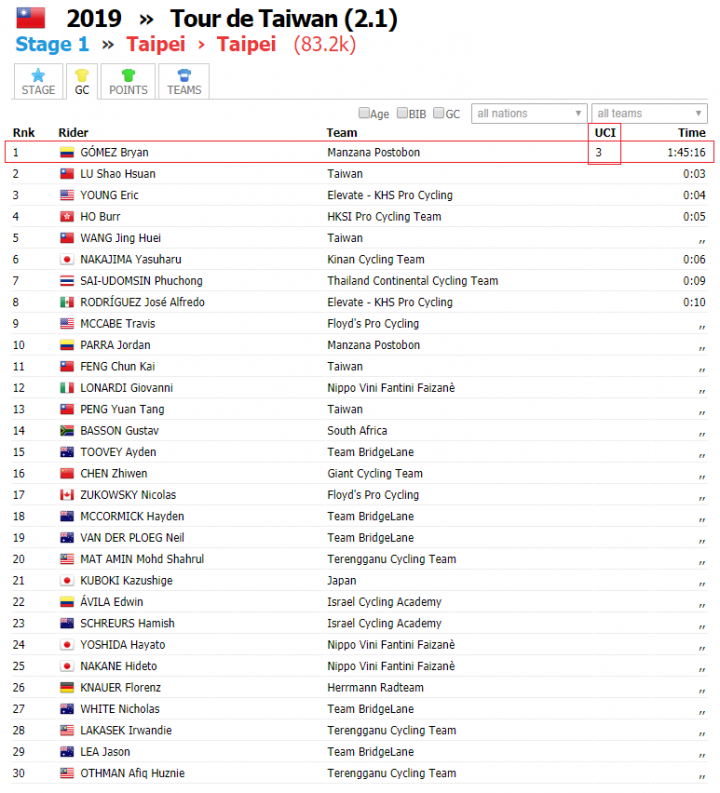Click Thailand flag beside SAI-UDOMSIN Phuchong
The height and width of the screenshot is (793, 720).
pos(67,281)
